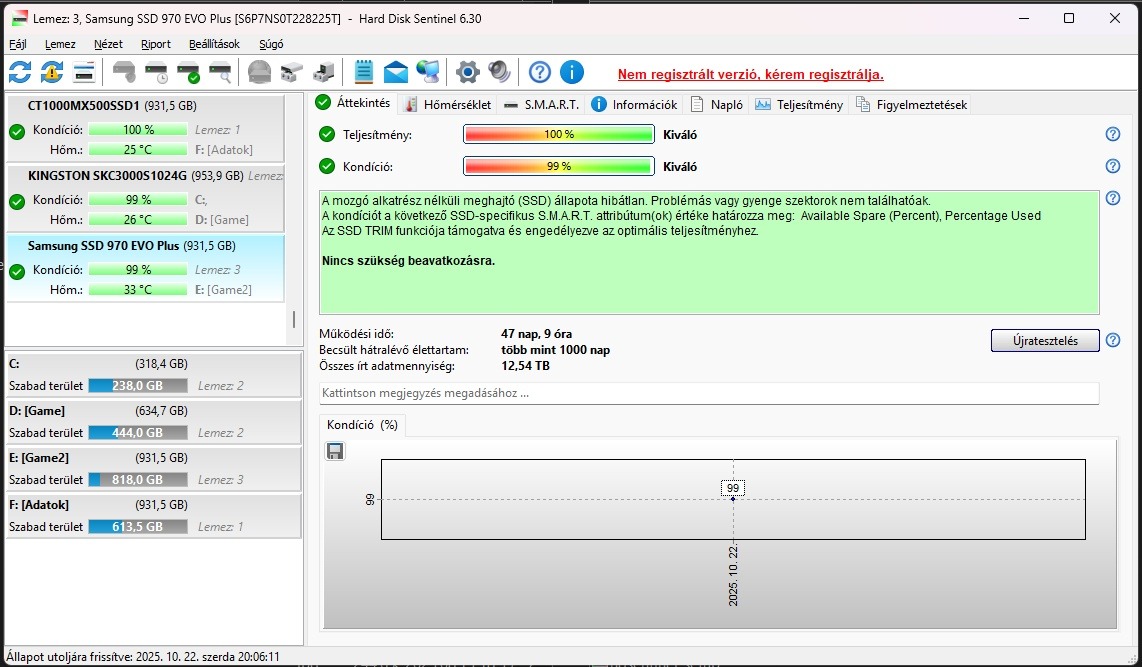Click the disk with magnifier toolbar icon
The image size is (1142, 667).
pos(220,72)
